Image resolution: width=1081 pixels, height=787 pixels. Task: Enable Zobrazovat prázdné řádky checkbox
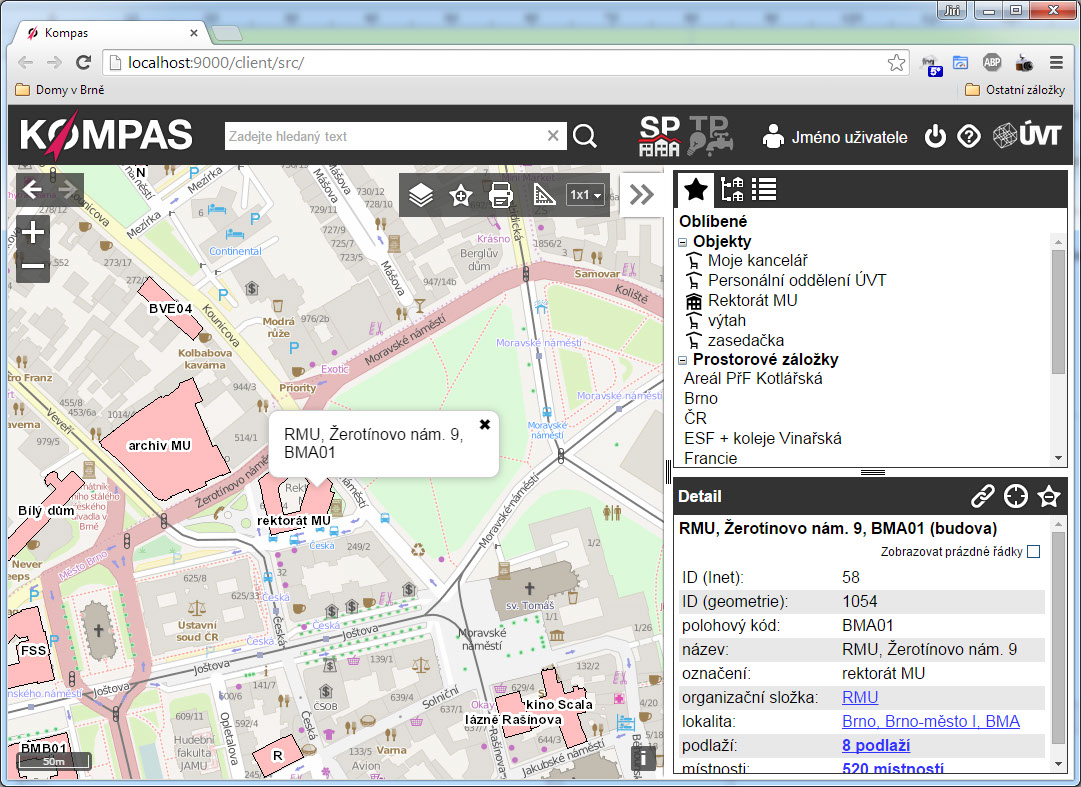(1033, 552)
